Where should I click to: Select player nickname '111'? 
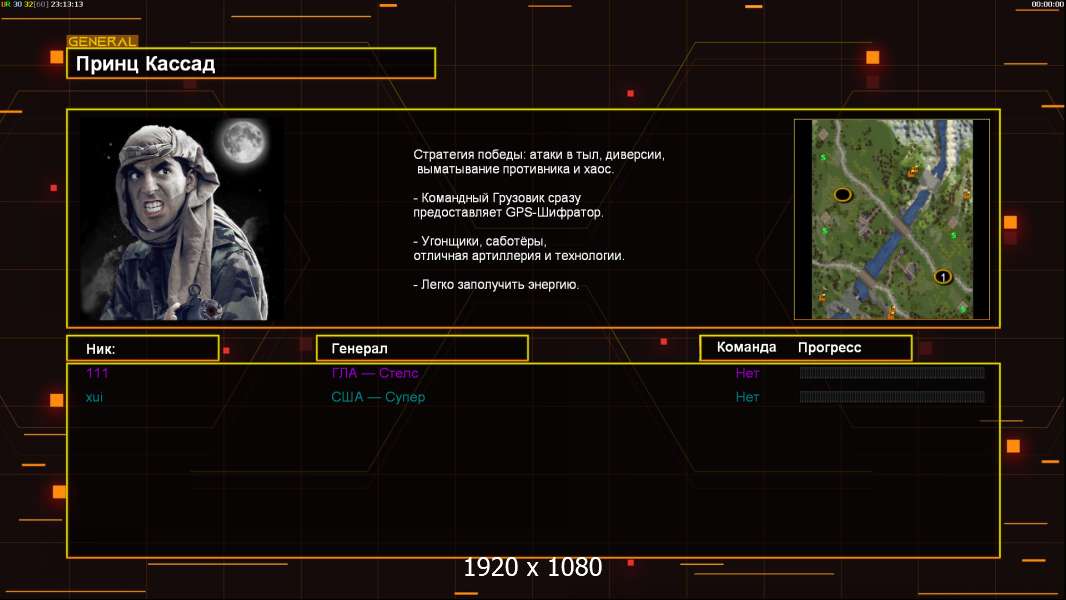click(97, 373)
